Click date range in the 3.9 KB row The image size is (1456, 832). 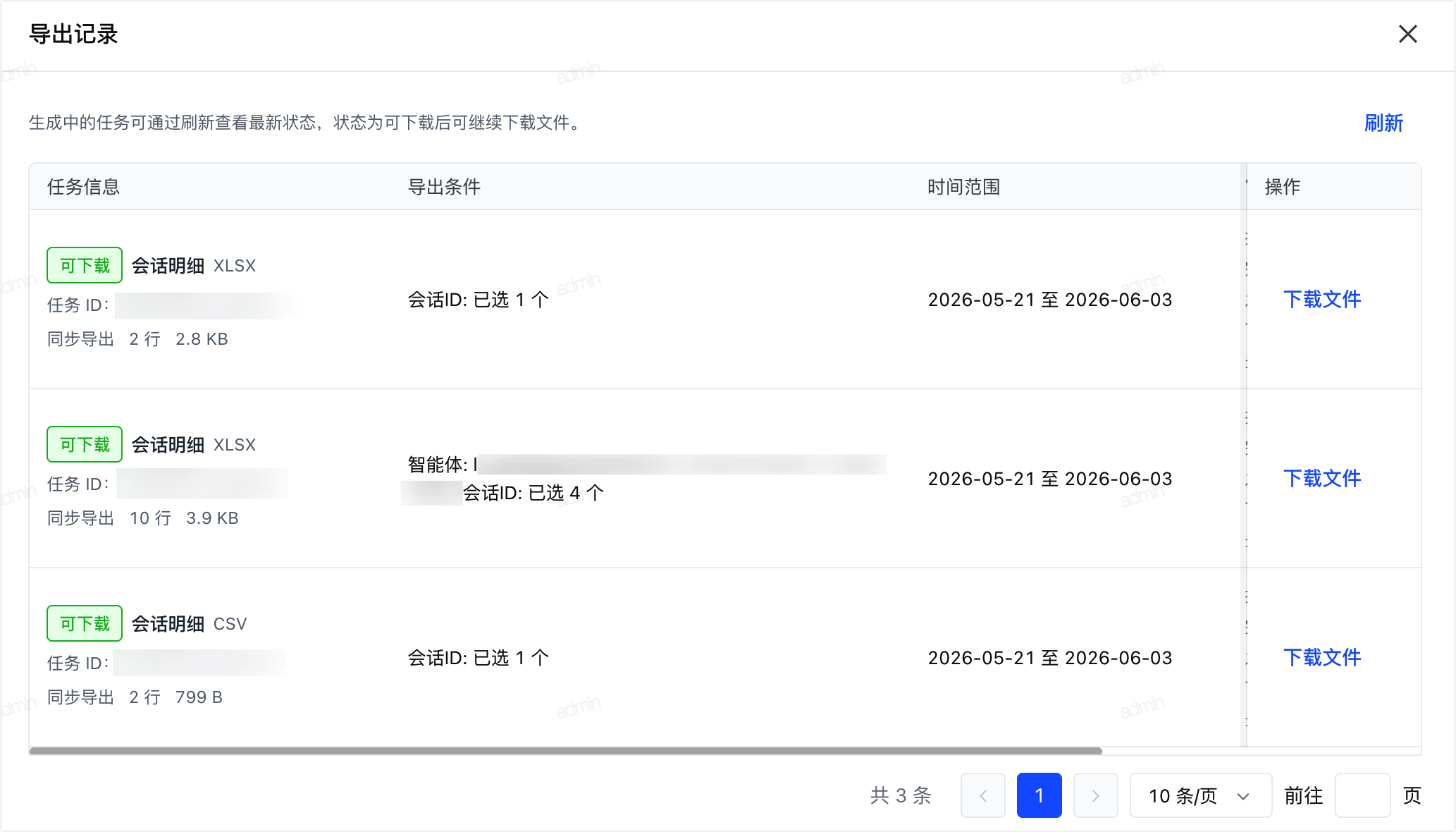point(1050,479)
